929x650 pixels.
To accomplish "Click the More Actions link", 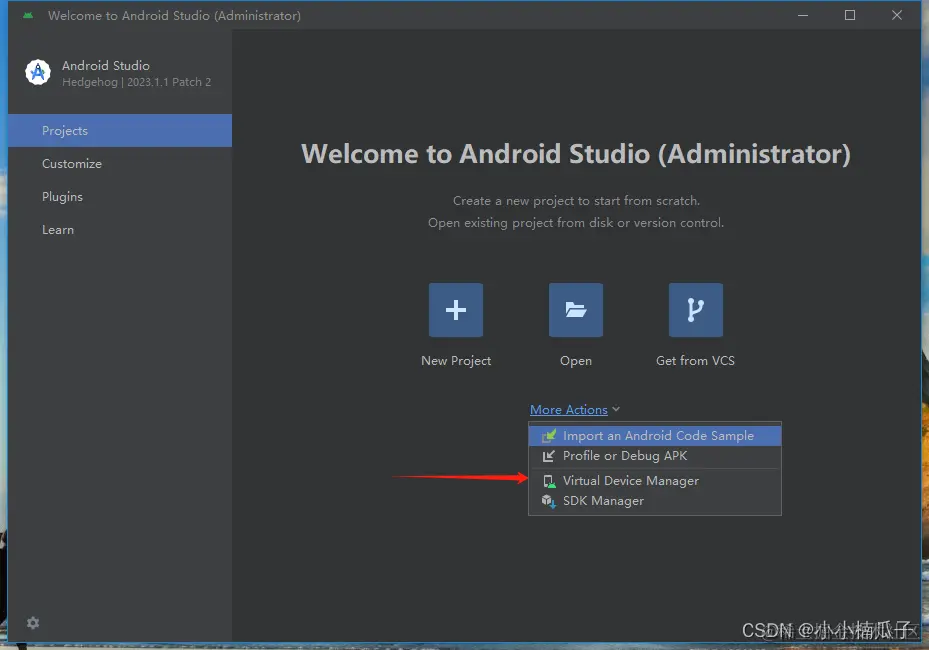I will pyautogui.click(x=569, y=409).
